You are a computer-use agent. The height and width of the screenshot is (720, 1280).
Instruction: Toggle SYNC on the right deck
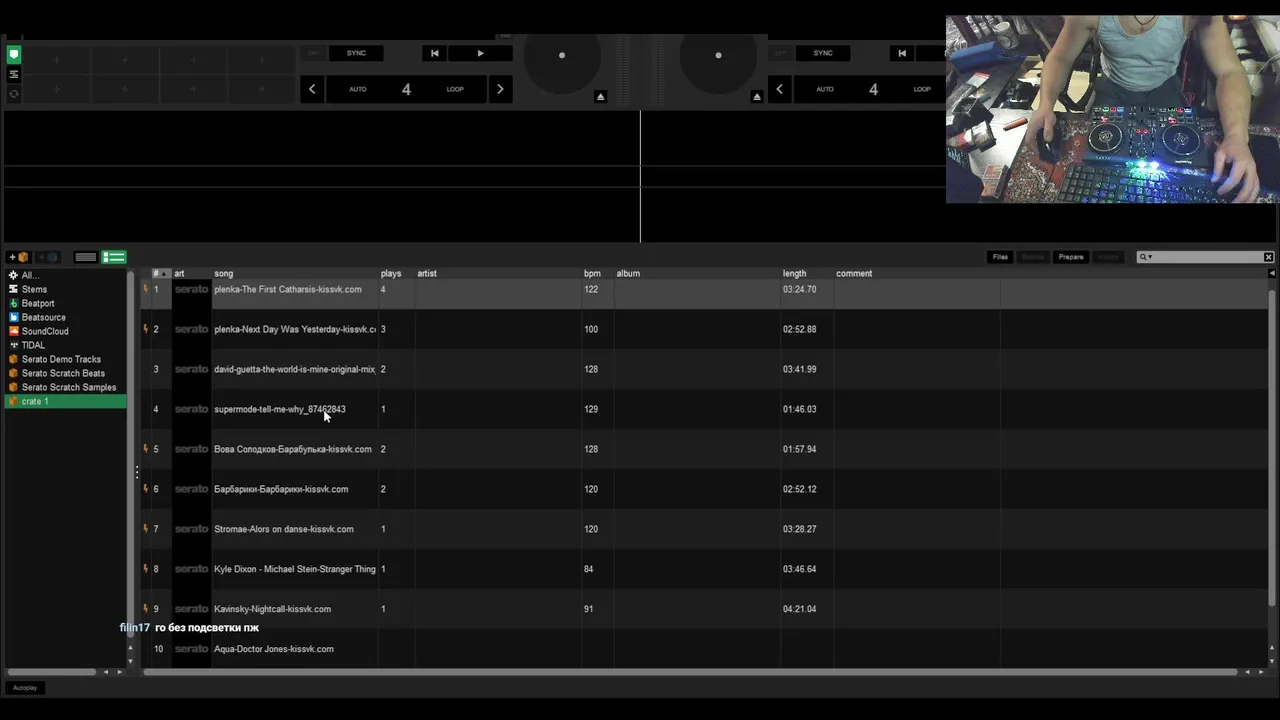click(x=823, y=53)
